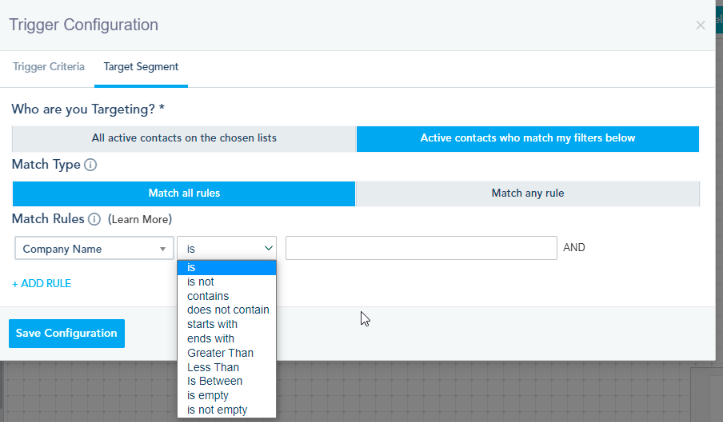Open the Company Name field dropdown

pyautogui.click(x=95, y=248)
